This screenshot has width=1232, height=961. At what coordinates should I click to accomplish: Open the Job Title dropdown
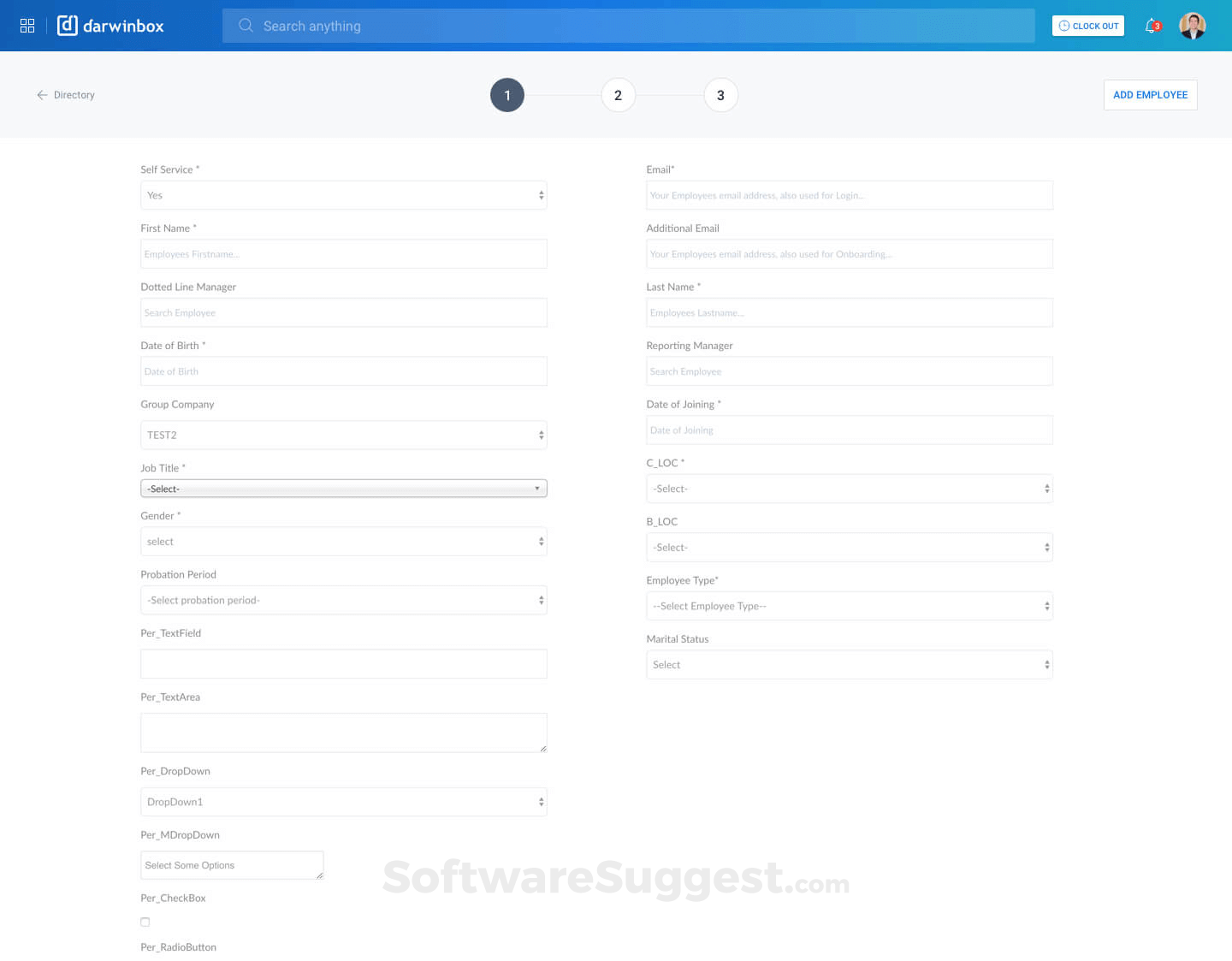[x=343, y=488]
